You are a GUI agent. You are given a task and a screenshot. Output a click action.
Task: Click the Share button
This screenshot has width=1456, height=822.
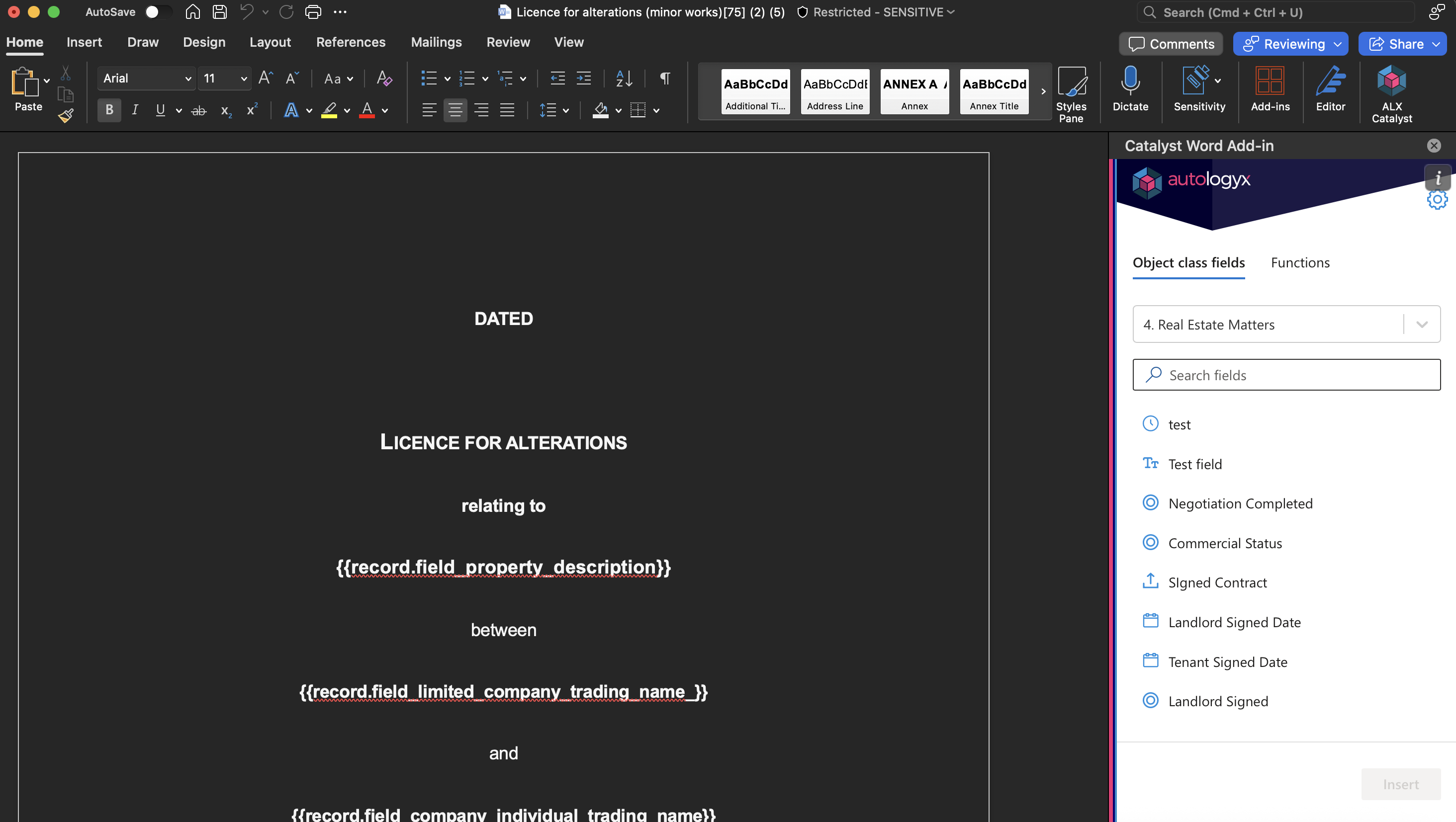(1396, 44)
